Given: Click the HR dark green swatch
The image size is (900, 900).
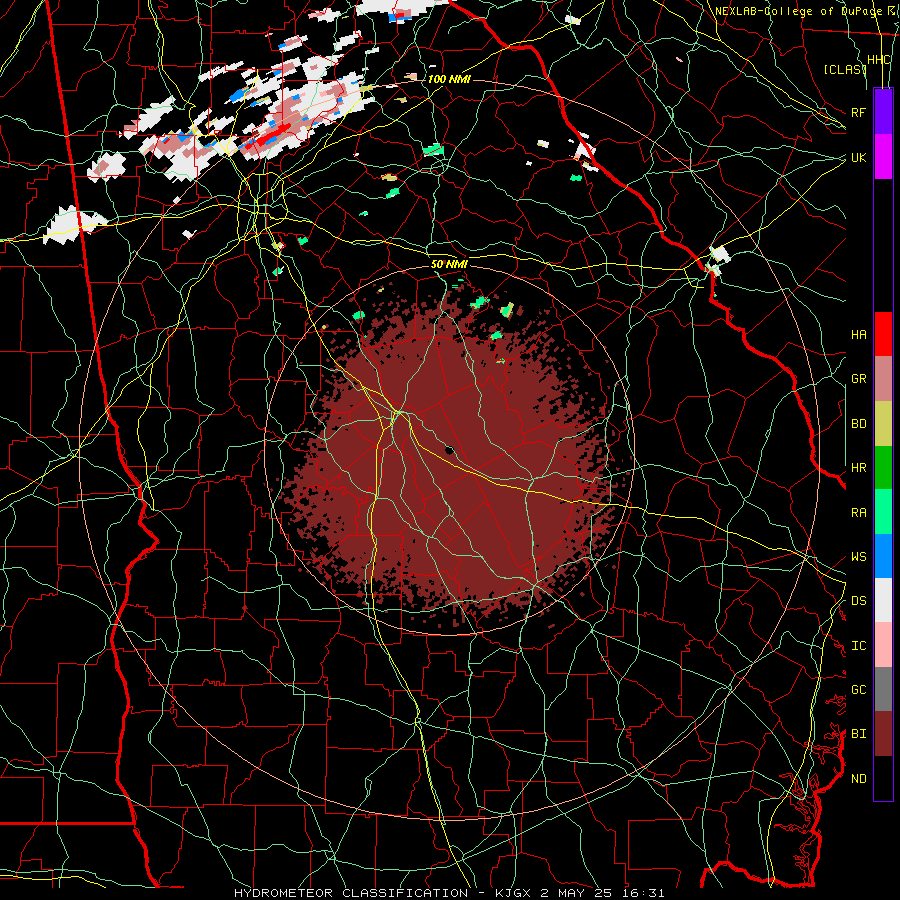Looking at the screenshot, I should click(x=883, y=468).
